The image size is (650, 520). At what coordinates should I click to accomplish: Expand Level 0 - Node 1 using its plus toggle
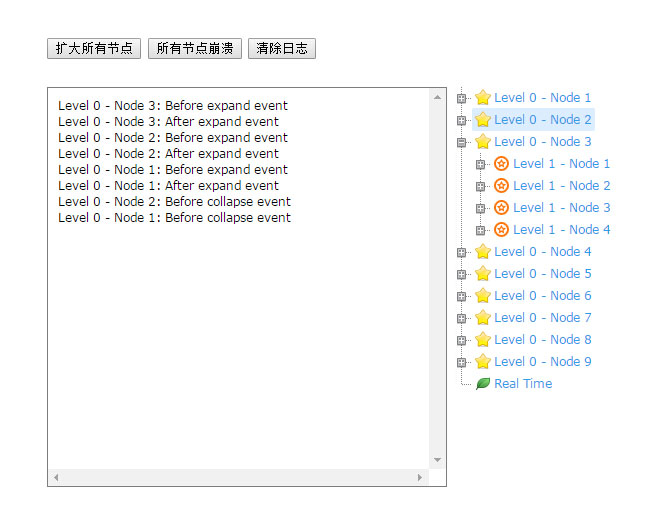click(x=462, y=98)
